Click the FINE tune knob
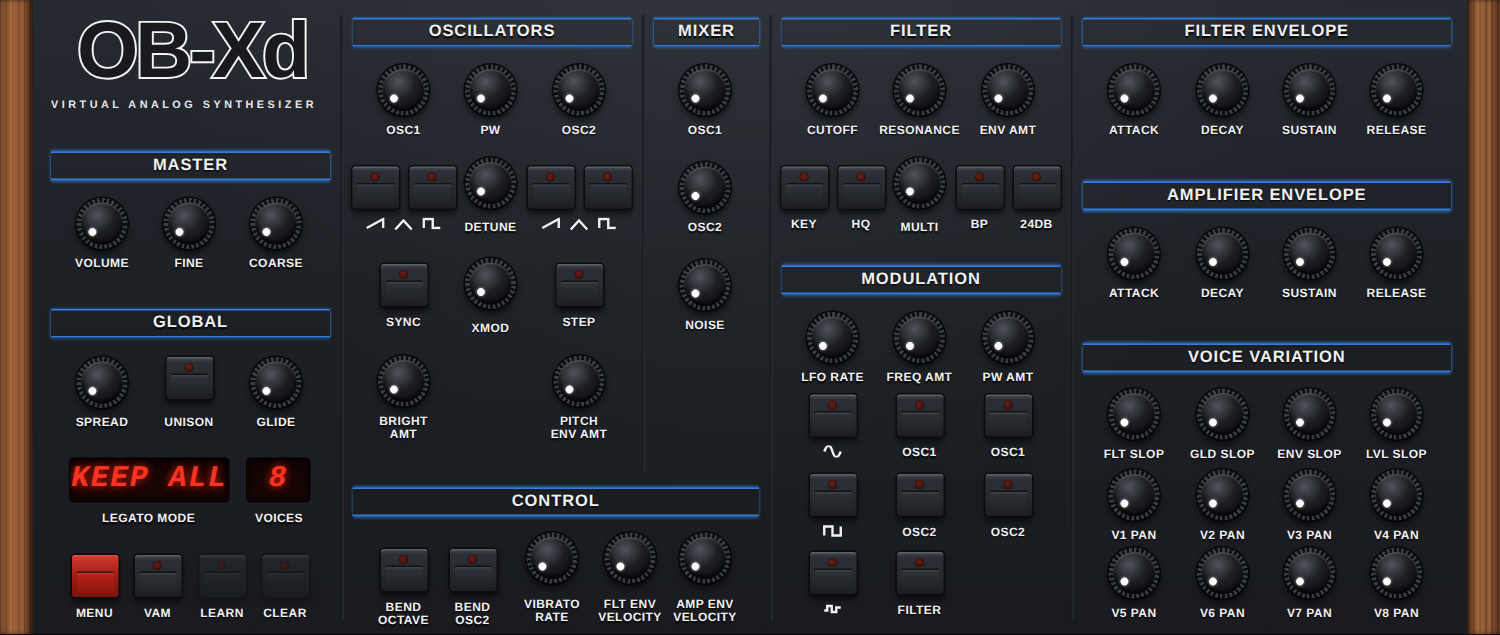 pyautogui.click(x=189, y=223)
